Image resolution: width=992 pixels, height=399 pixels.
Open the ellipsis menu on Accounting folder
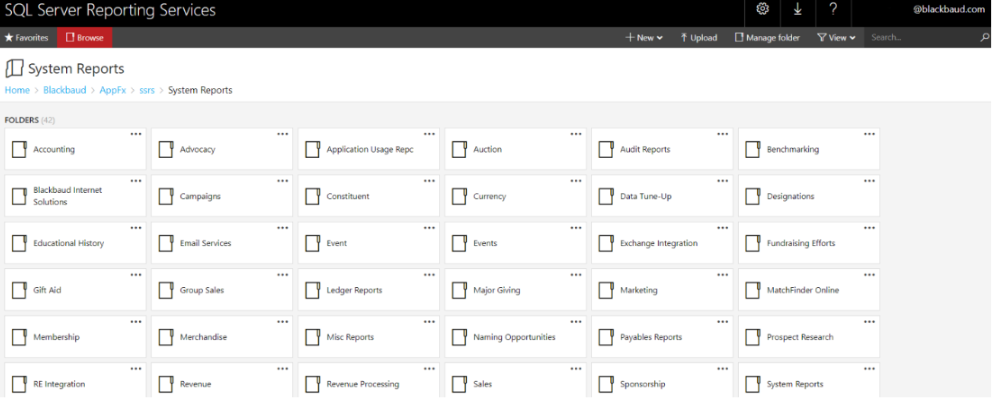[136, 134]
